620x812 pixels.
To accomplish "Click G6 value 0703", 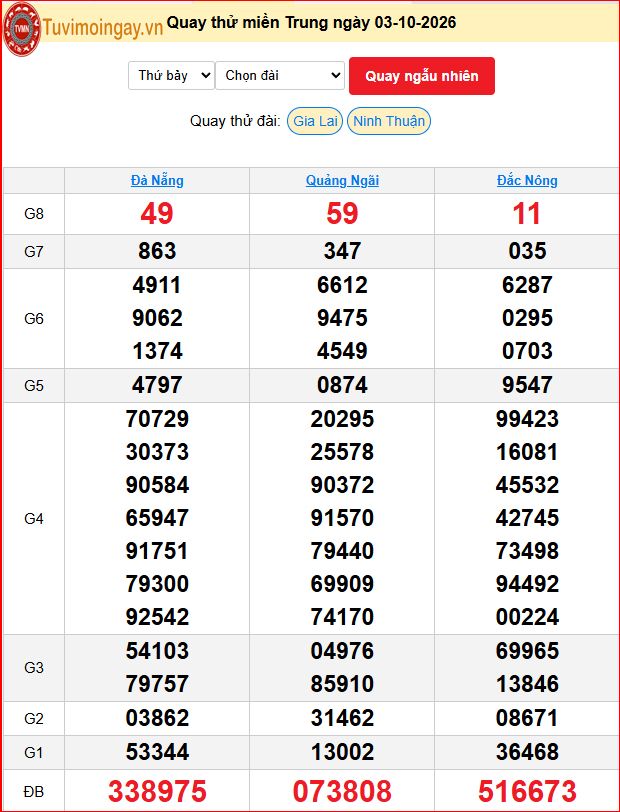I will click(x=527, y=351).
